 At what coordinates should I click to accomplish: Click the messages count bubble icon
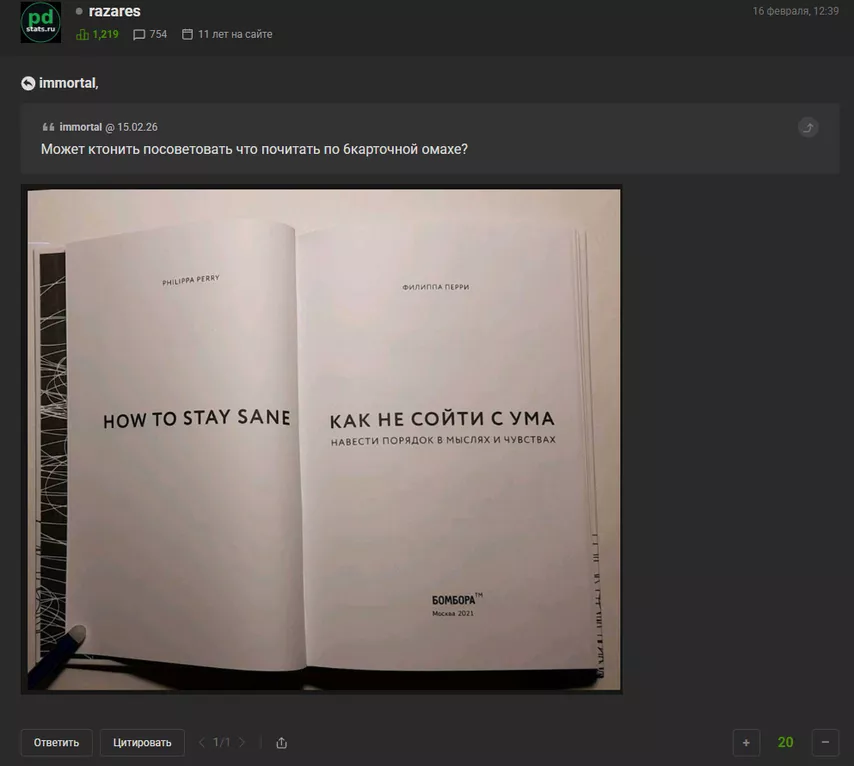click(139, 34)
